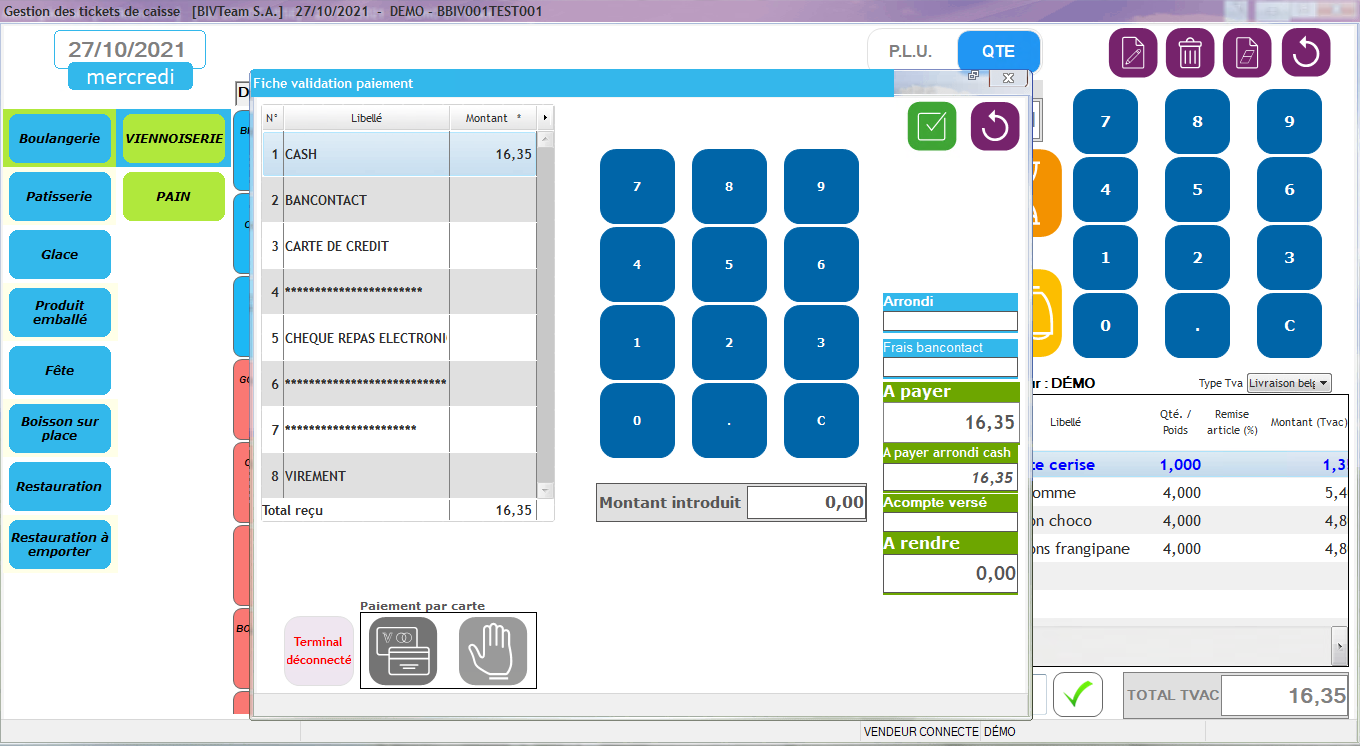
Task: Expand payment table column arrow
Action: pyautogui.click(x=545, y=118)
